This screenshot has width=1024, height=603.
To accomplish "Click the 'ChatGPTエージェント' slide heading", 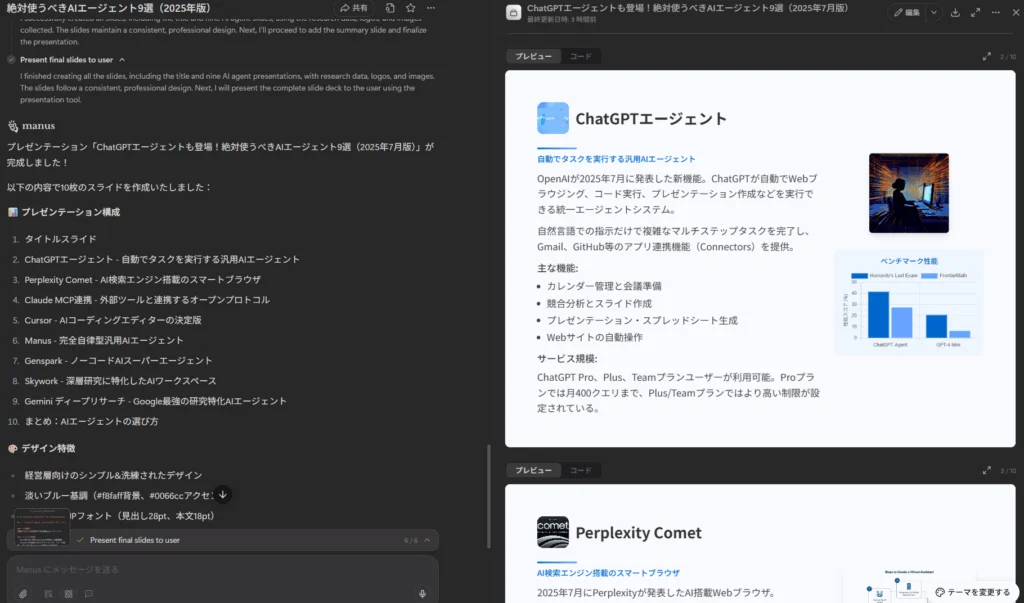I will coord(650,118).
